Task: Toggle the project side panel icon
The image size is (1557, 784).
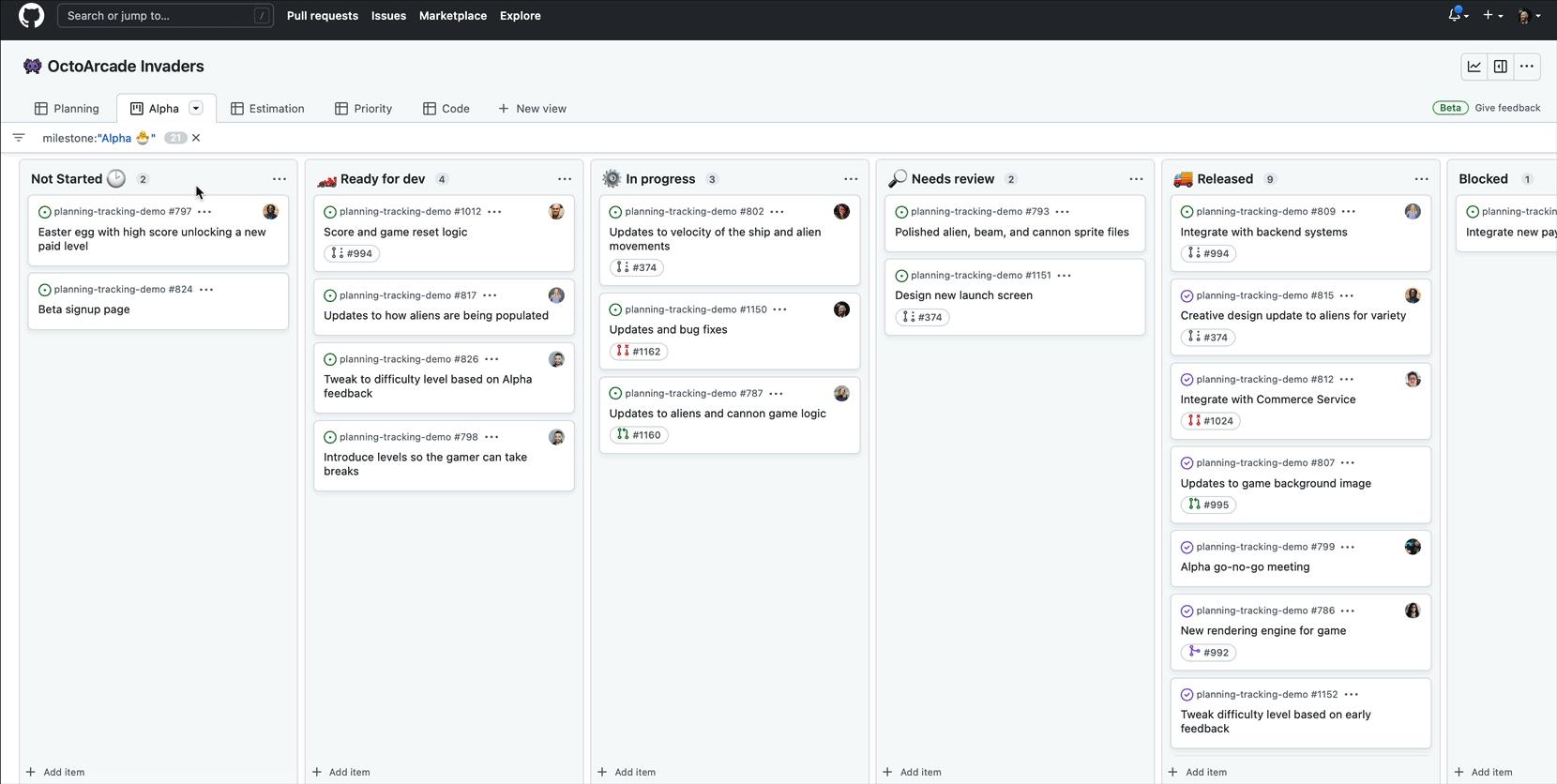Action: pos(1501,67)
